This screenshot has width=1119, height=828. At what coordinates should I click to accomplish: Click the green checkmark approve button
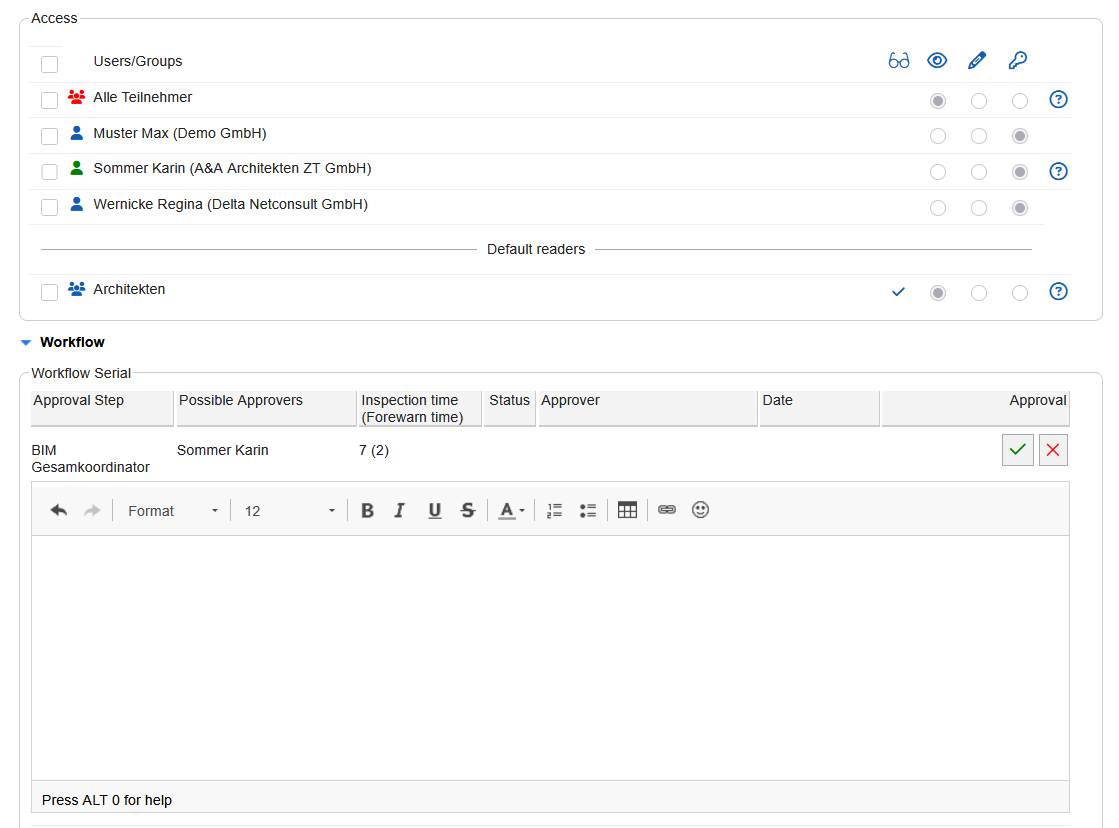(1017, 451)
